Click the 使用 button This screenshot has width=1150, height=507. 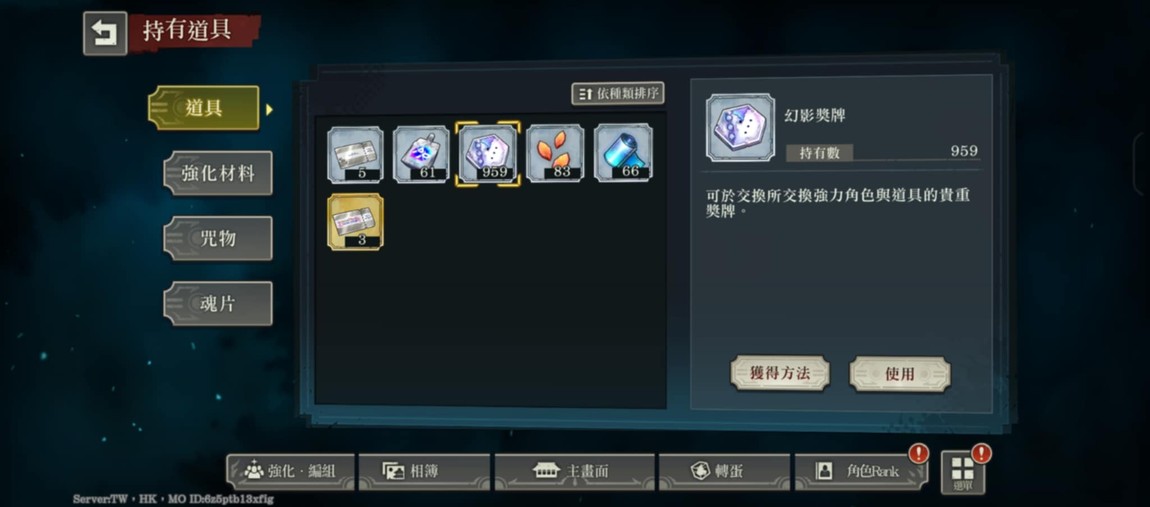point(900,374)
